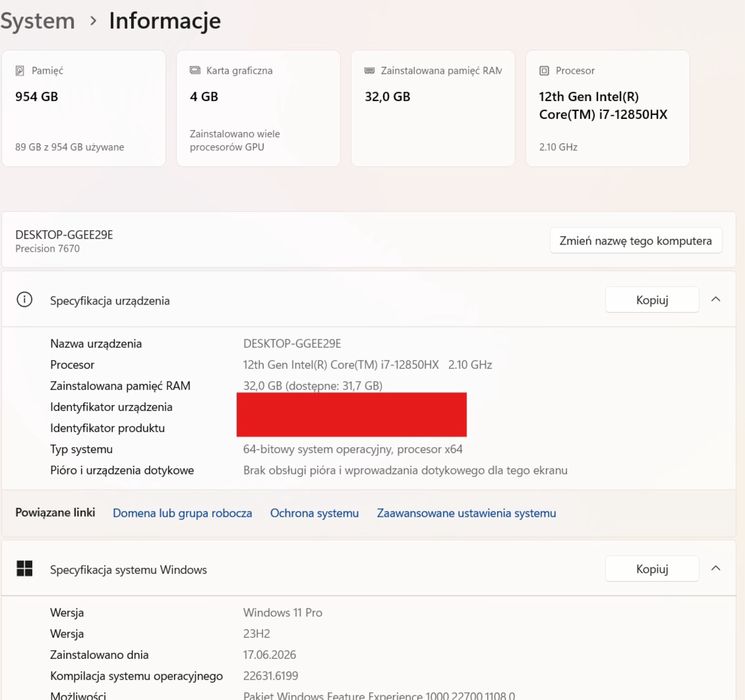Open Zaawansowane ustawienia systemu link
This screenshot has width=745, height=700.
pyautogui.click(x=467, y=513)
